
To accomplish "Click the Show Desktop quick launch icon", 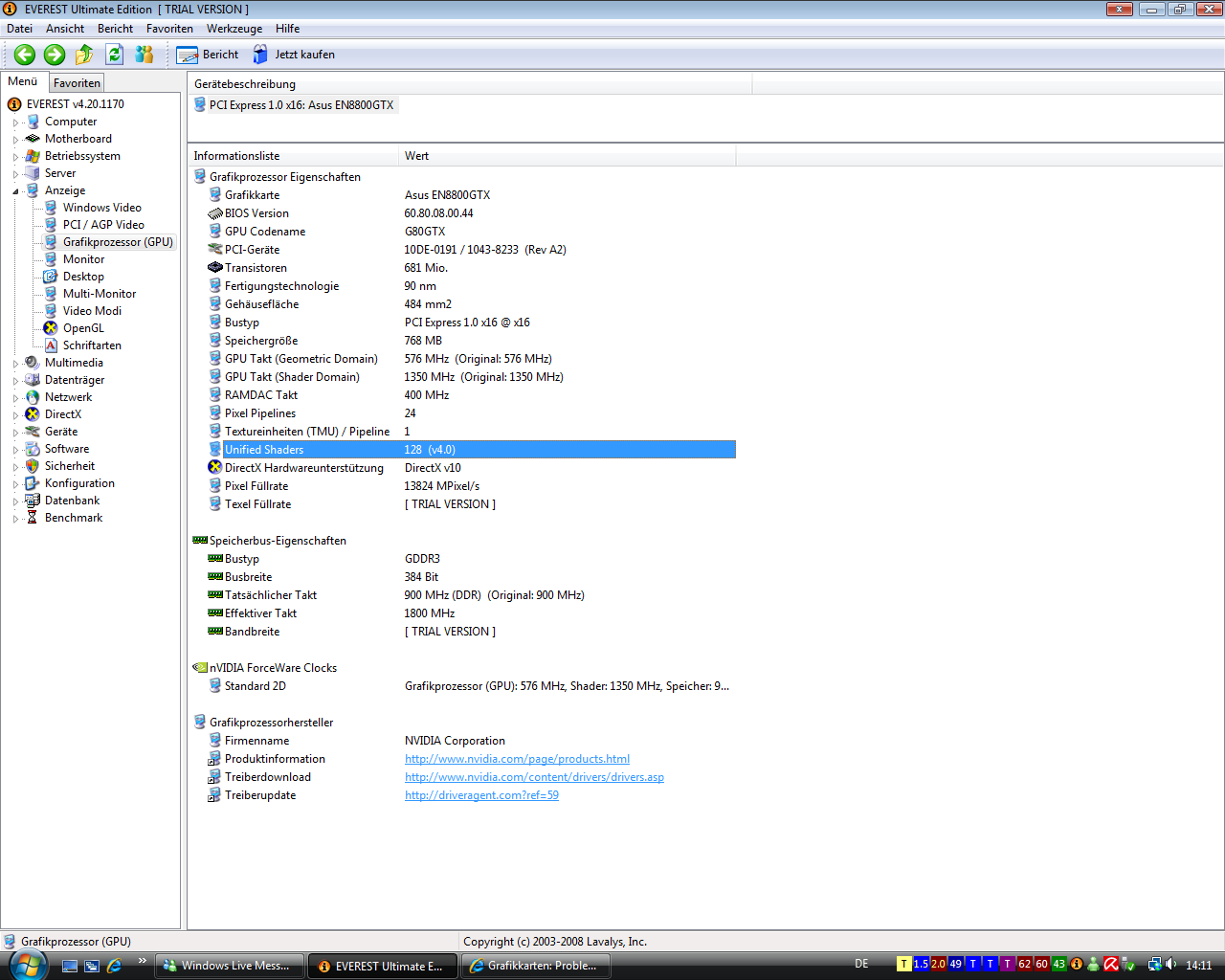I will pos(70,966).
